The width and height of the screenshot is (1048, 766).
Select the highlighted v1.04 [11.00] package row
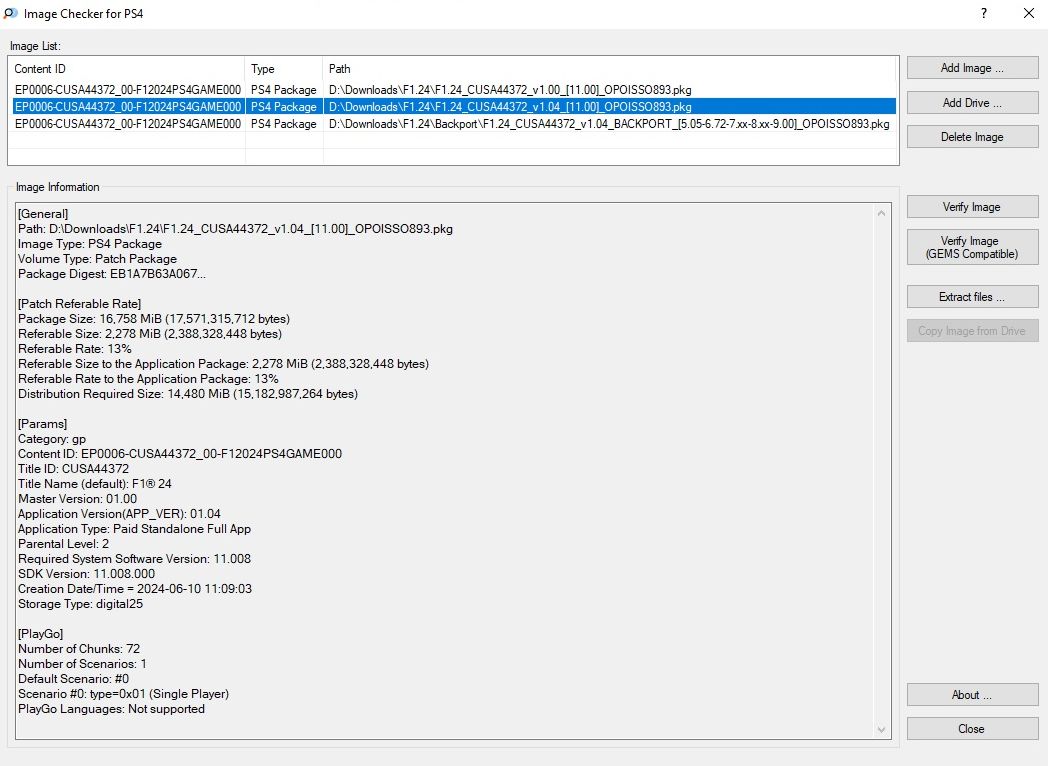454,106
